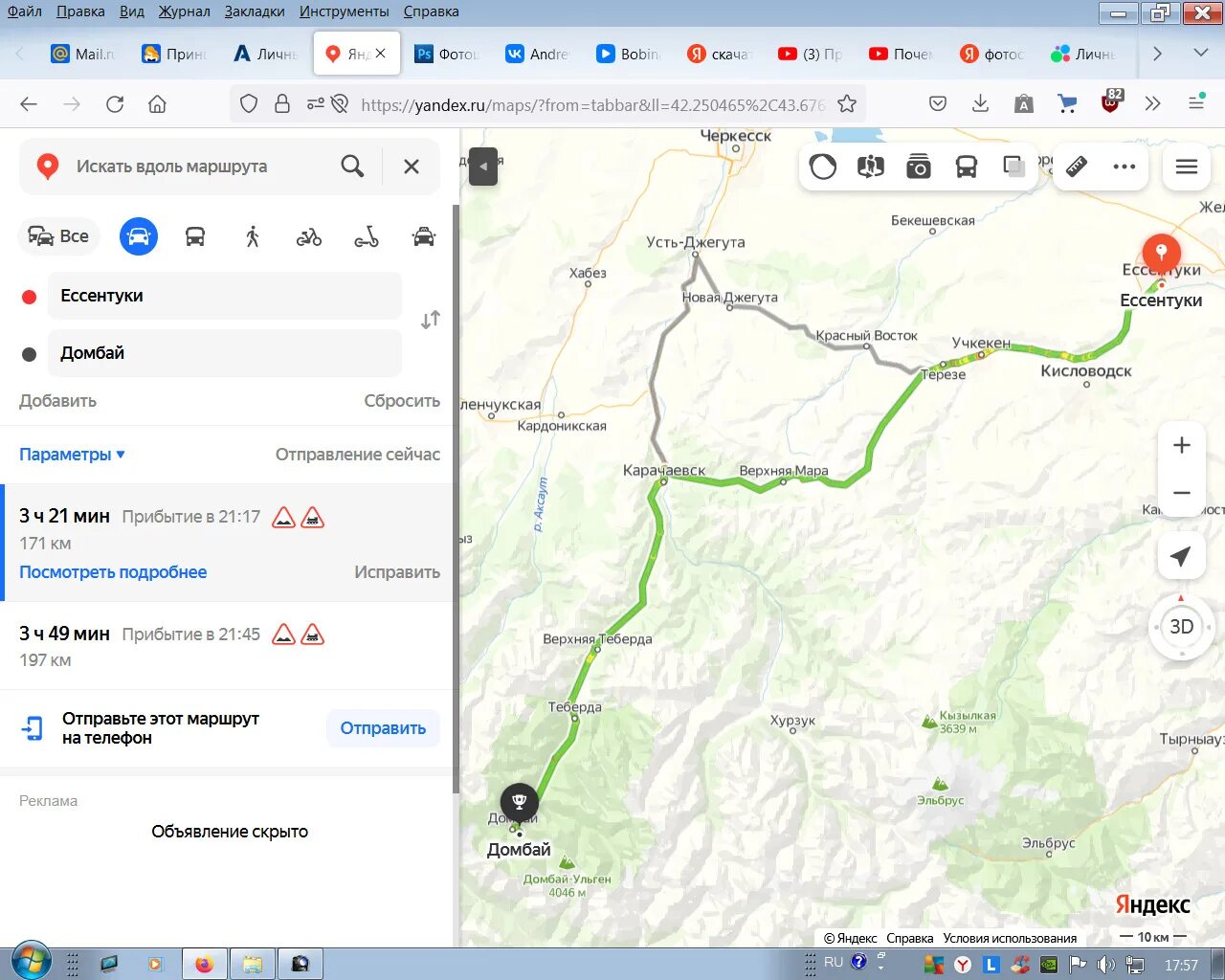Switch to public transport bus route mode

pyautogui.click(x=195, y=236)
